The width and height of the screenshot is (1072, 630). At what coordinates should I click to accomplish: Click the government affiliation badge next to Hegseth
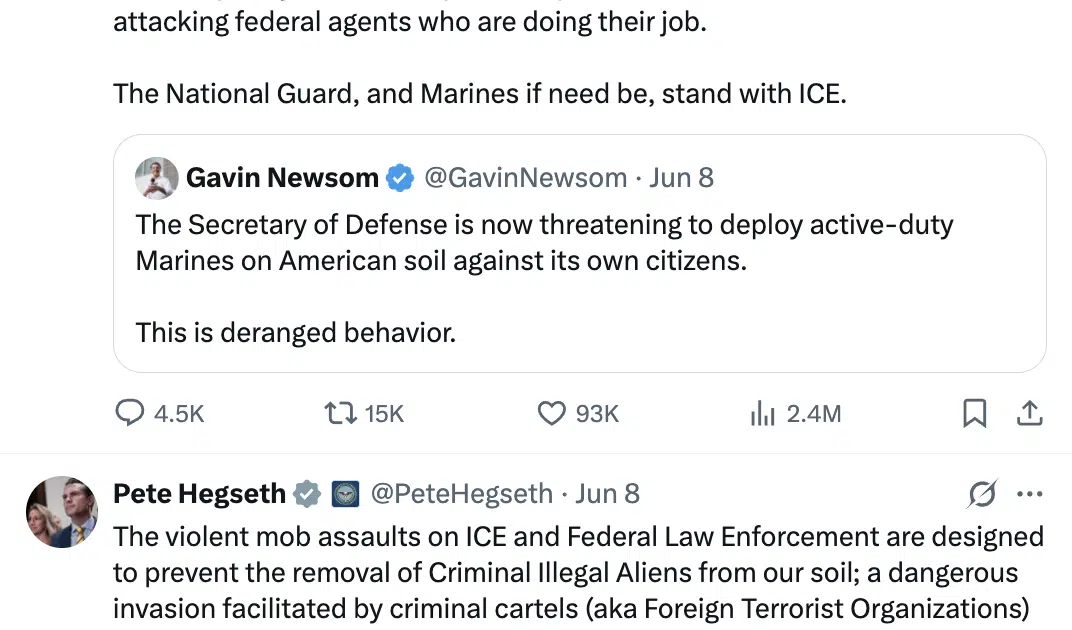(x=345, y=493)
